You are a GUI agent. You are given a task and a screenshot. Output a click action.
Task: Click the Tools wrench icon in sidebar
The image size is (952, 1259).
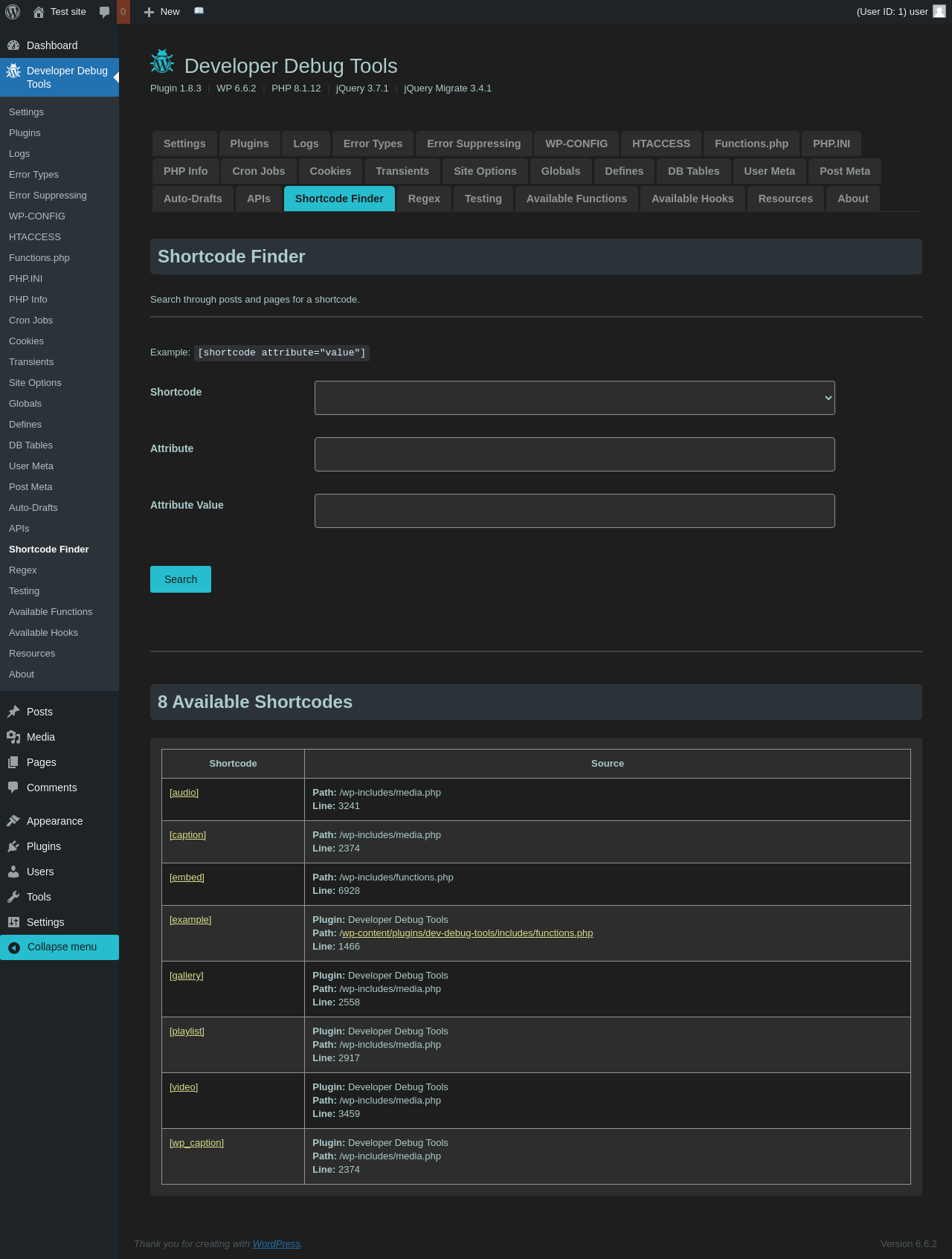point(13,897)
